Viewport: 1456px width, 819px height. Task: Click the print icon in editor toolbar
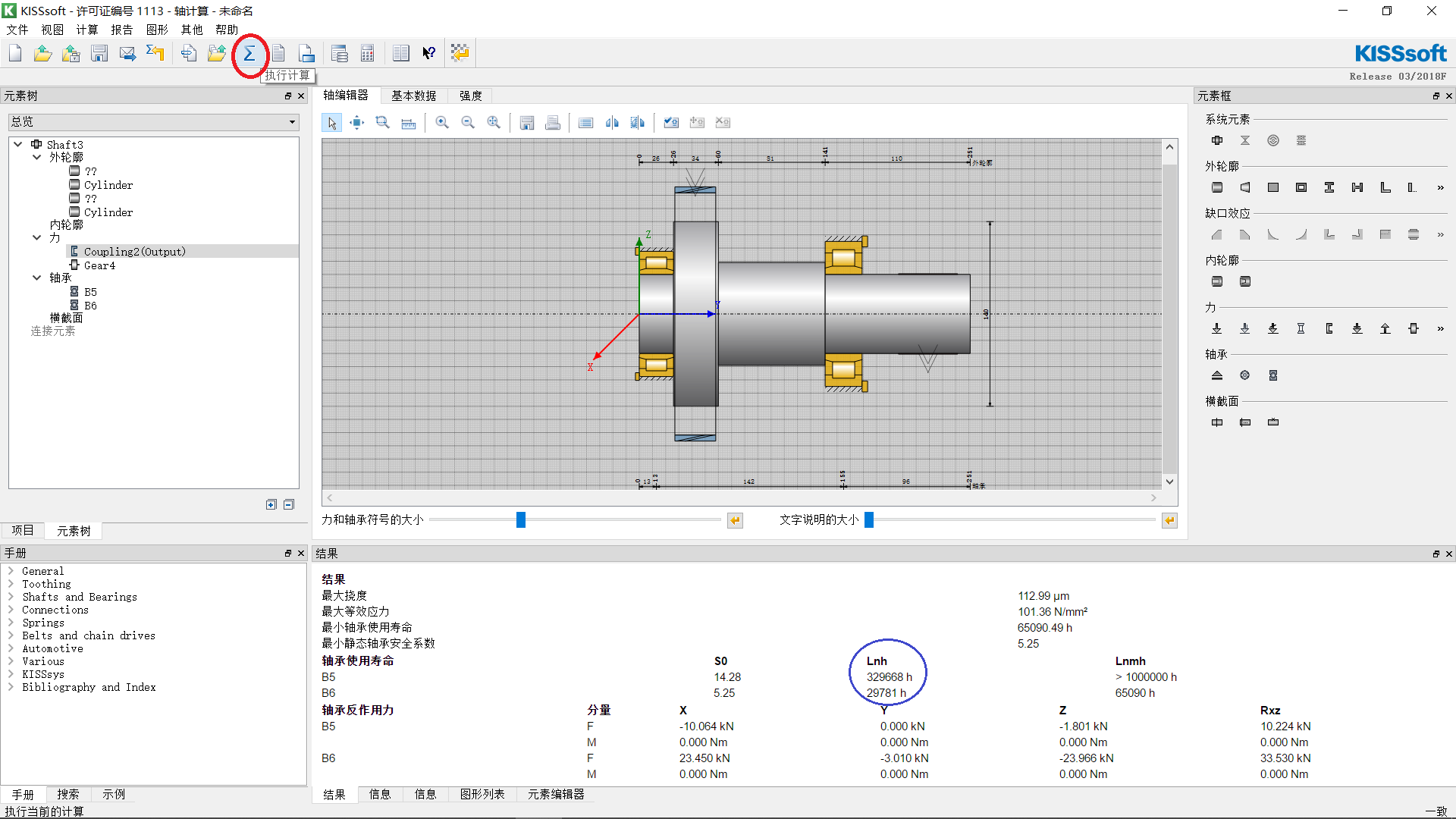click(553, 123)
